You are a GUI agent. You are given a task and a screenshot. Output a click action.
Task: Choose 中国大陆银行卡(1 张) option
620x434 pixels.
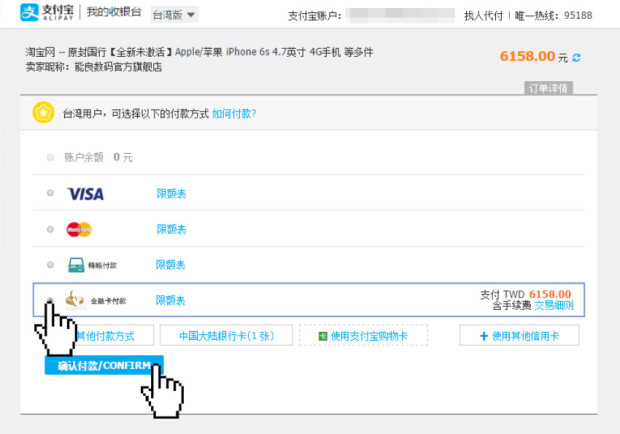pos(226,336)
